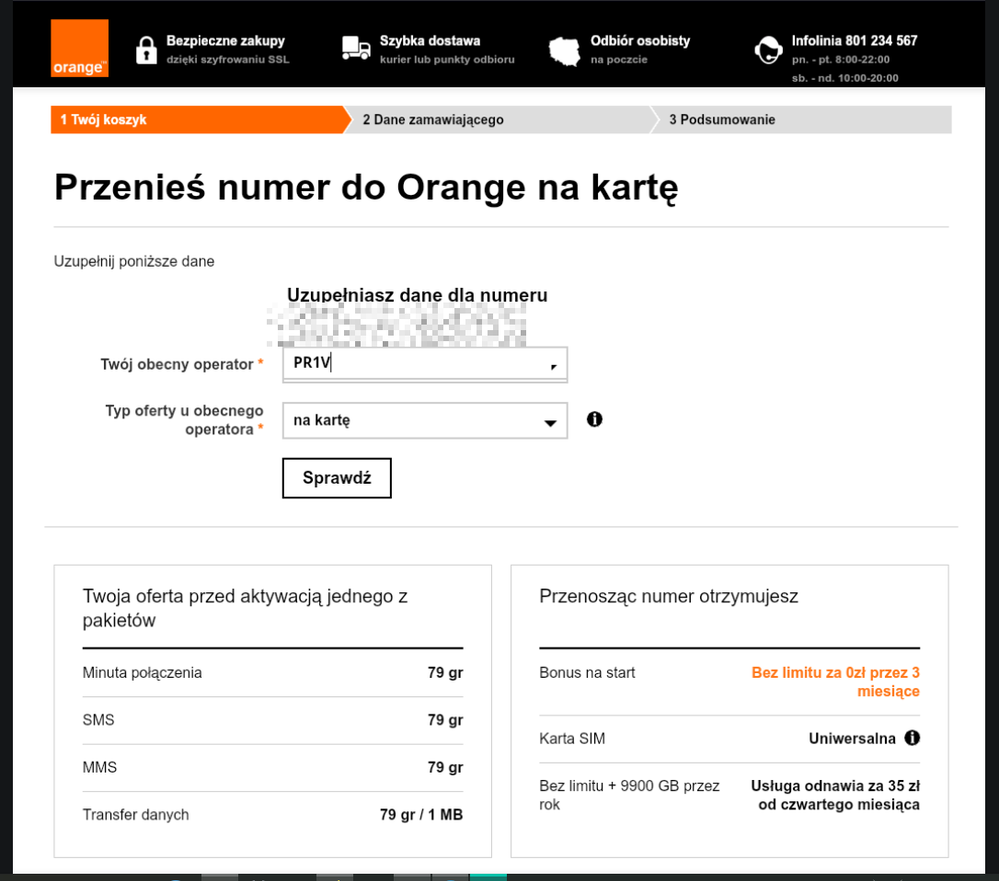Expand the 'na kartę' offer type dropdown

click(549, 422)
